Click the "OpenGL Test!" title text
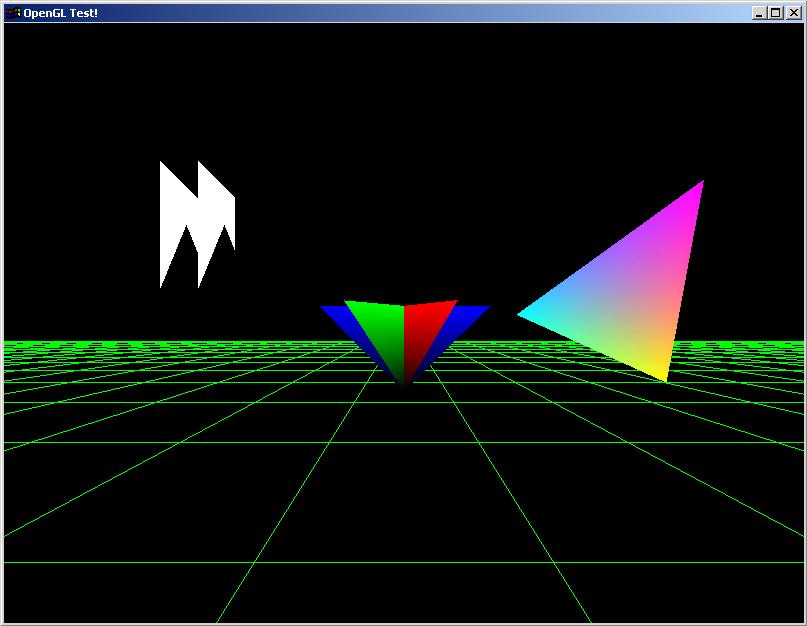 pos(60,13)
